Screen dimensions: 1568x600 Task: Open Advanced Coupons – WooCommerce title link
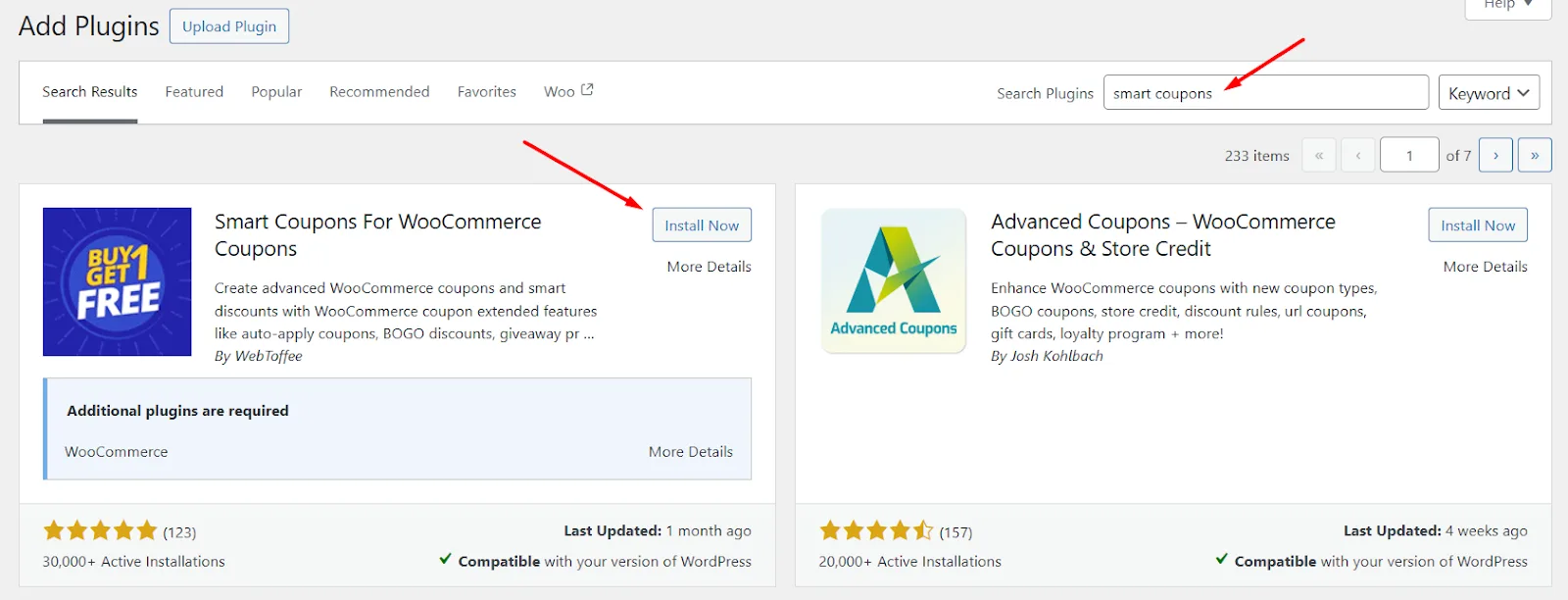pyautogui.click(x=1162, y=235)
